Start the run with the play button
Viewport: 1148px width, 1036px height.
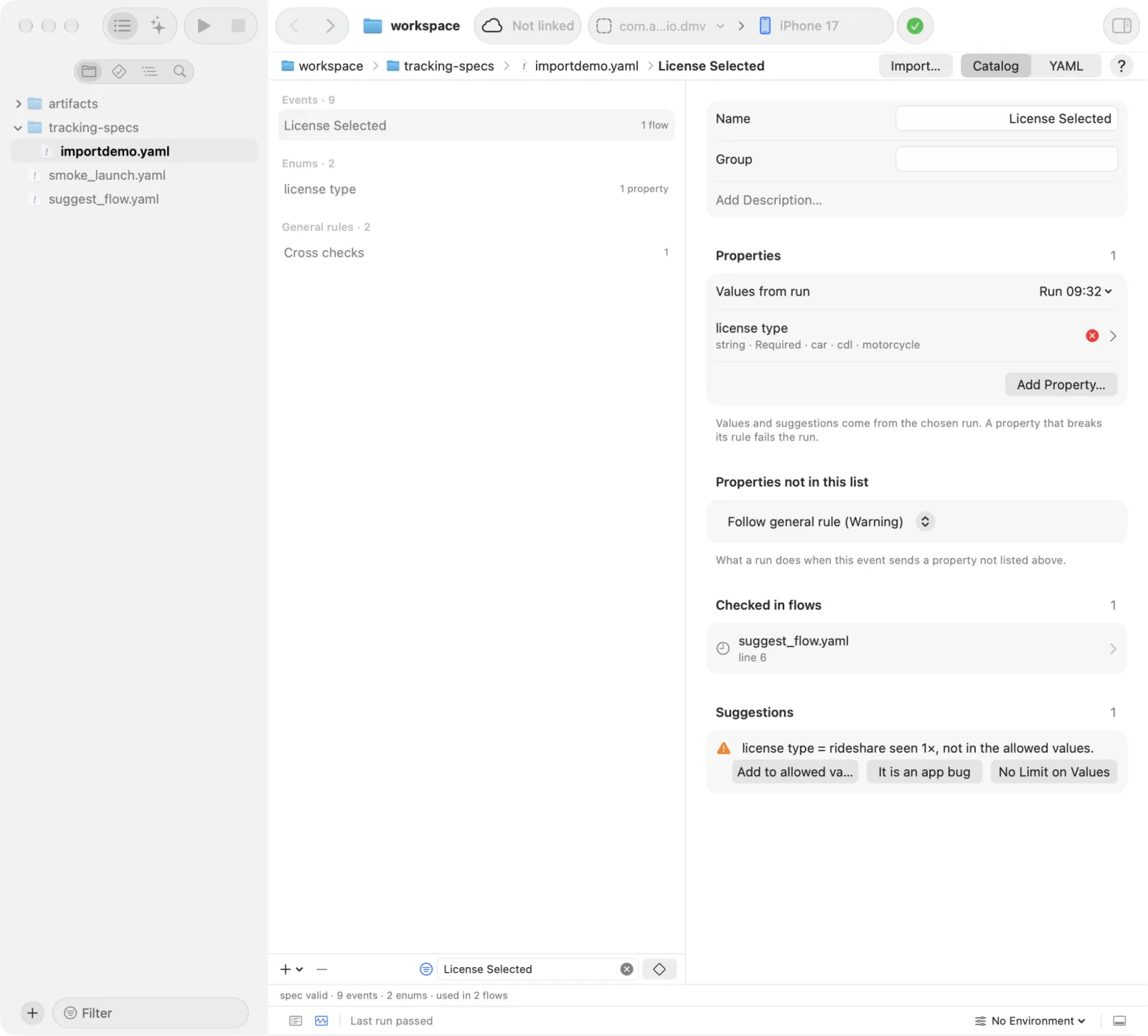[204, 26]
